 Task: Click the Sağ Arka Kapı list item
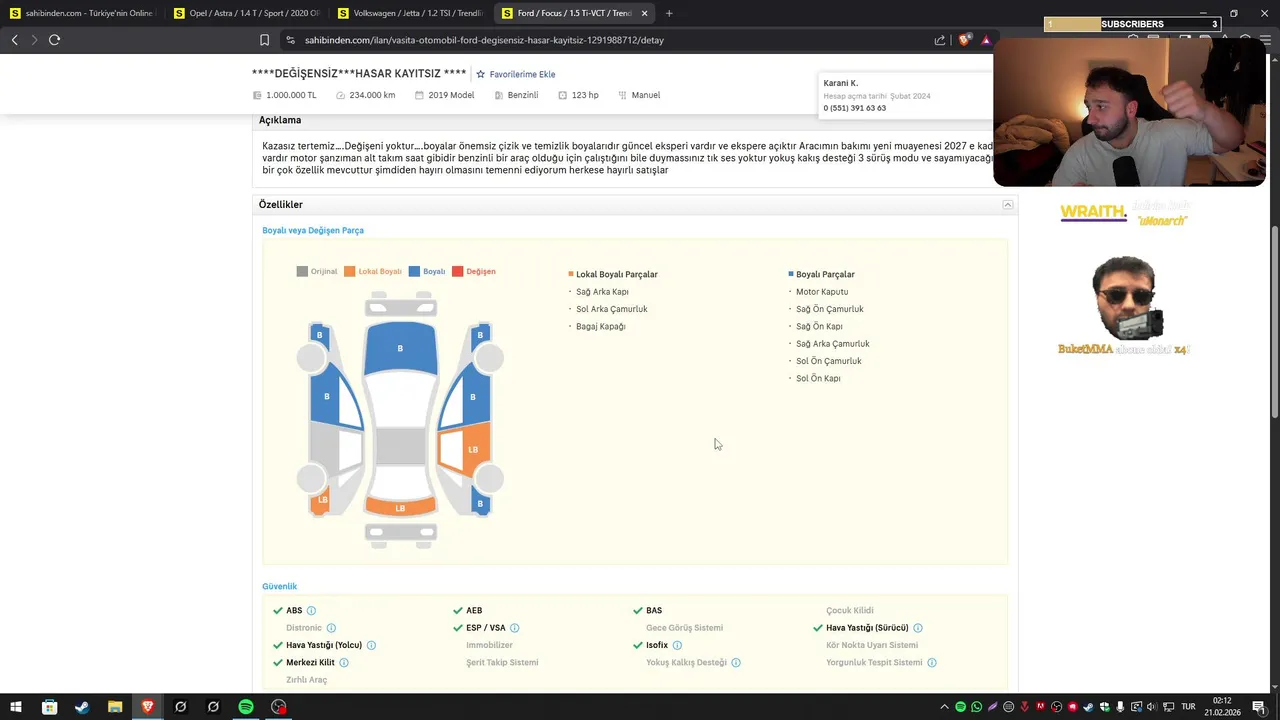point(602,292)
